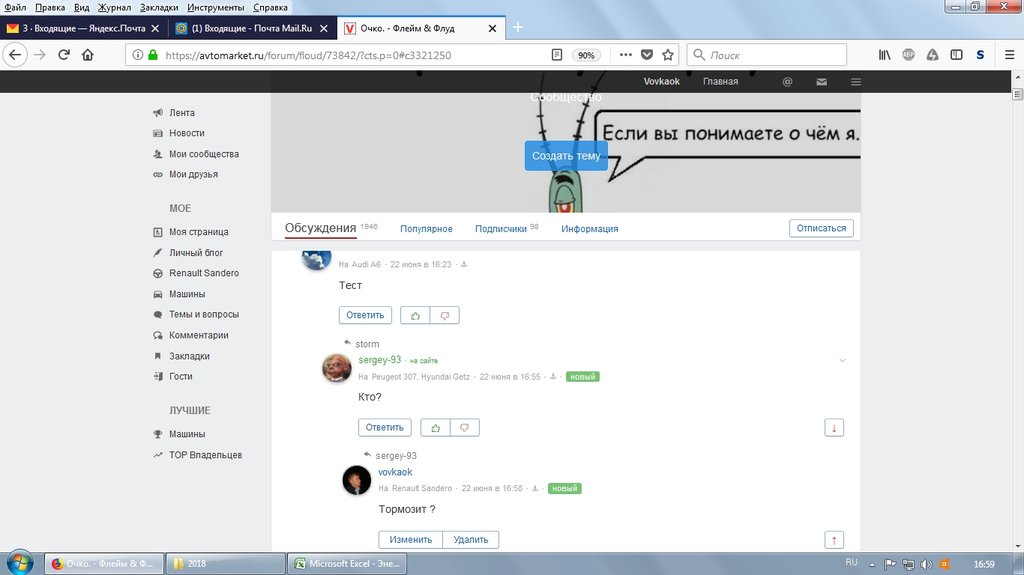Image resolution: width=1024 pixels, height=575 pixels.
Task: Open the @ mentions icon in site header
Action: pos(788,82)
